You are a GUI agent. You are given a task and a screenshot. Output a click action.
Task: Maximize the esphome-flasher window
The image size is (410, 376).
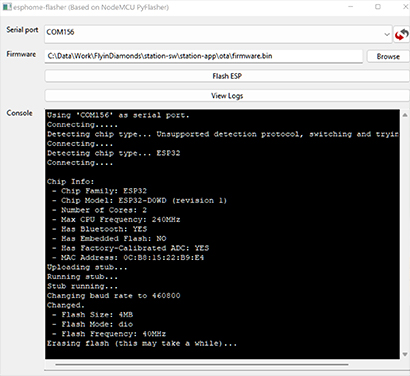point(378,7)
